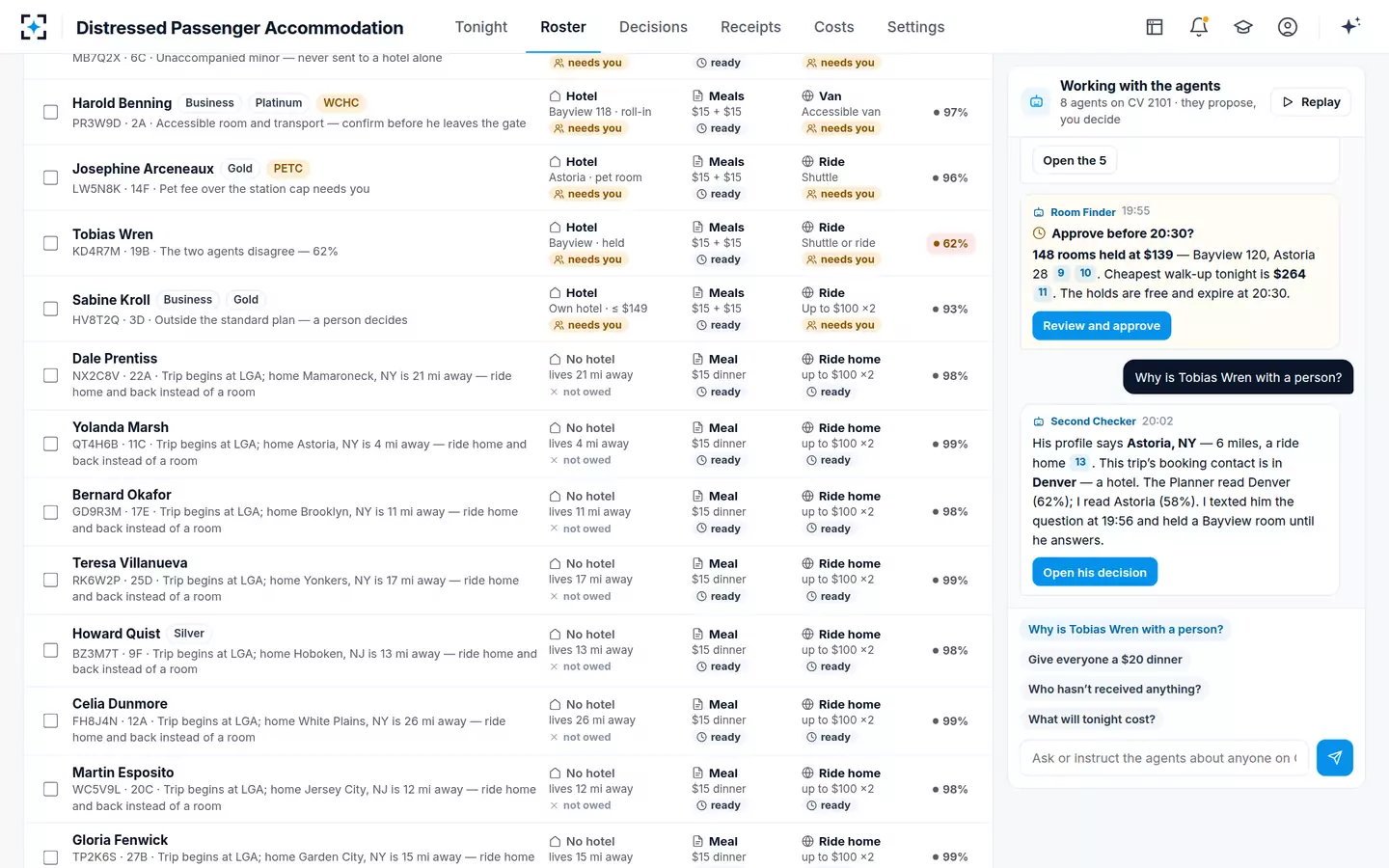1389x868 pixels.
Task: Tick the checkbox for Josephine Arceneaux
Action: [x=50, y=178]
